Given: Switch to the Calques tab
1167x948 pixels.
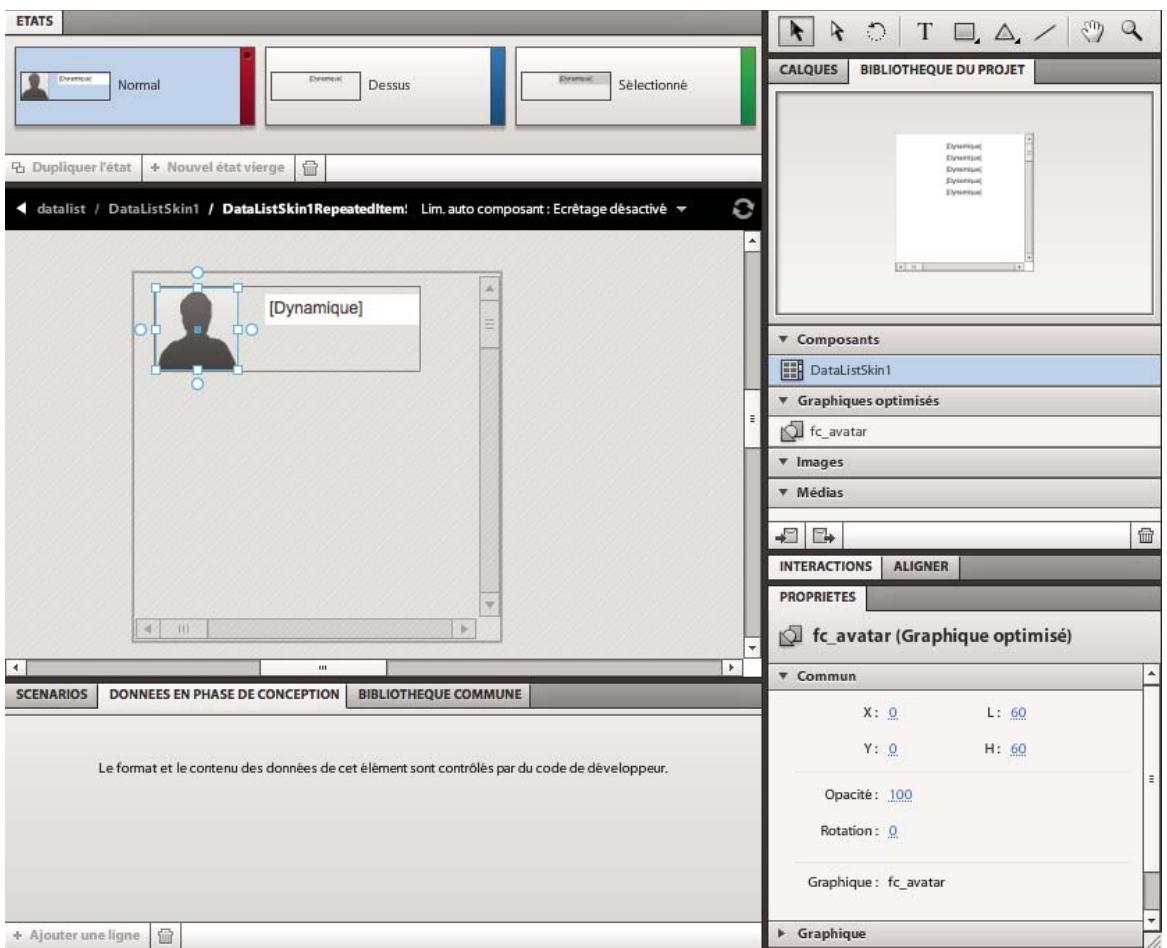Looking at the screenshot, I should [808, 70].
